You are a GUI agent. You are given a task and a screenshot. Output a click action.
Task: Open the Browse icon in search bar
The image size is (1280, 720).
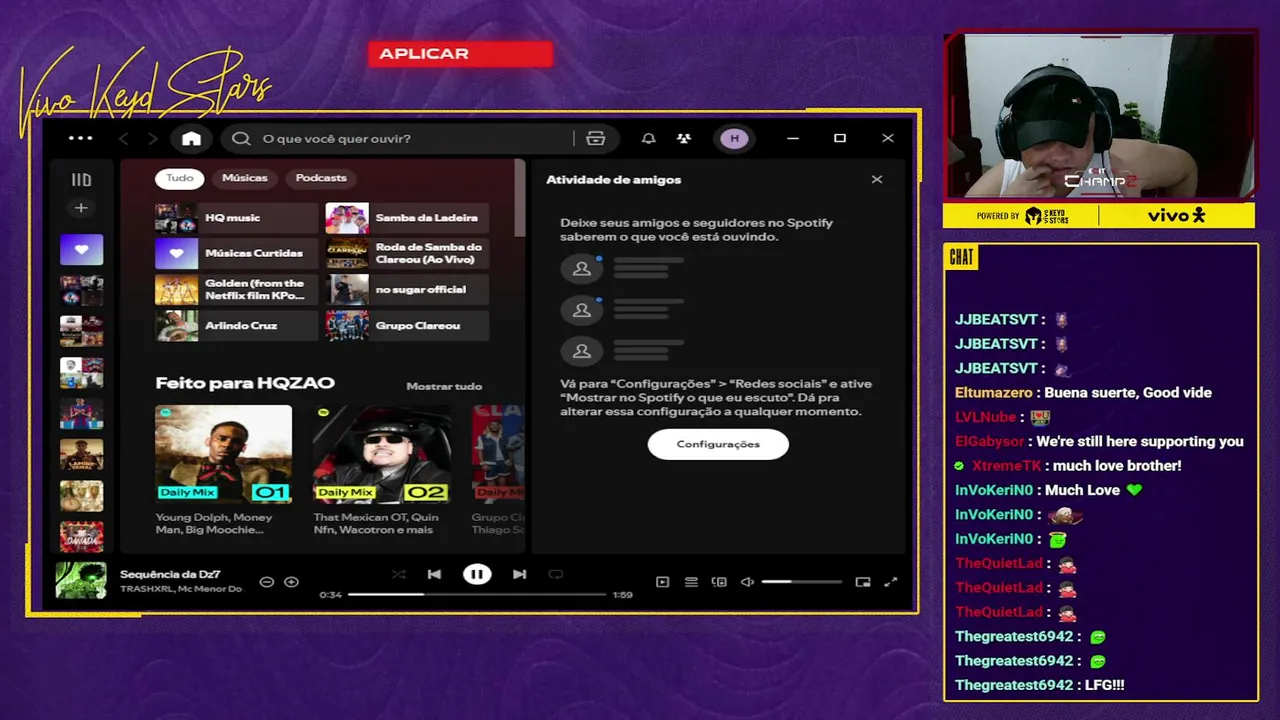coord(595,138)
